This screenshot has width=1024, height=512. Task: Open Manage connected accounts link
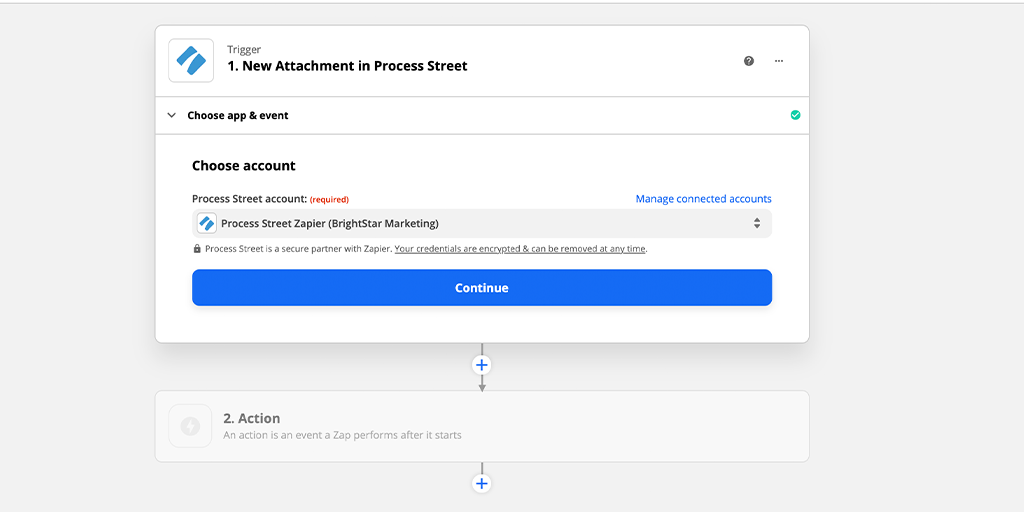(703, 199)
